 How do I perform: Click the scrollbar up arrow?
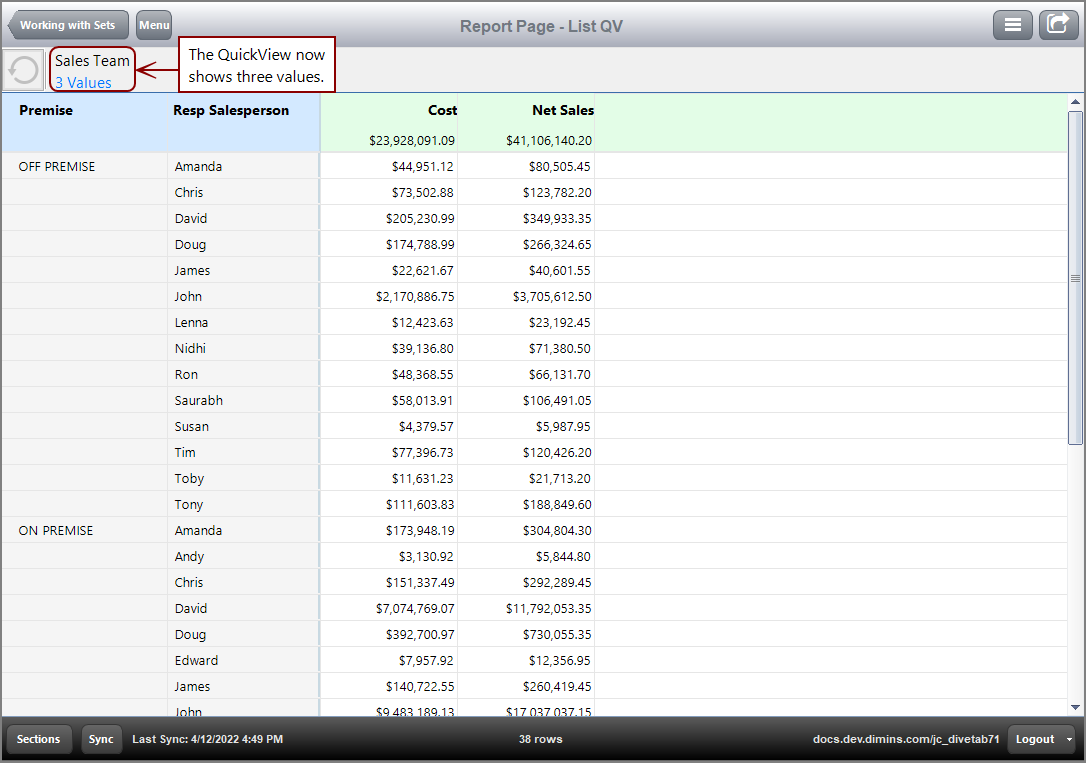1076,99
